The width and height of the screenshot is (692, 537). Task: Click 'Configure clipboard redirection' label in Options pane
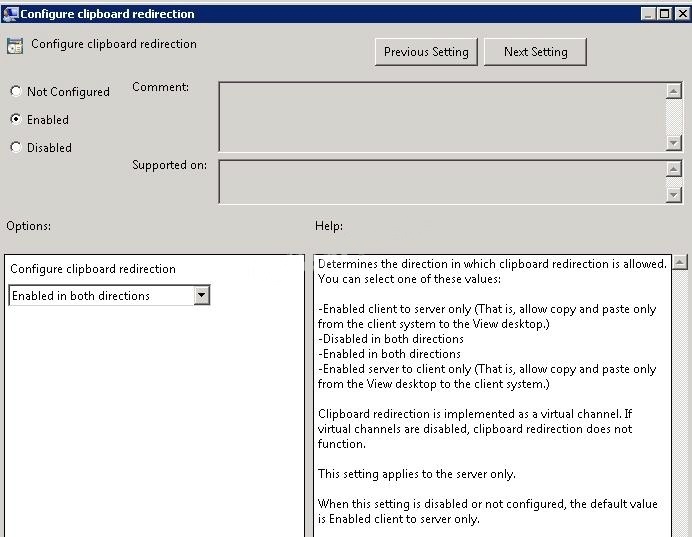tap(93, 269)
